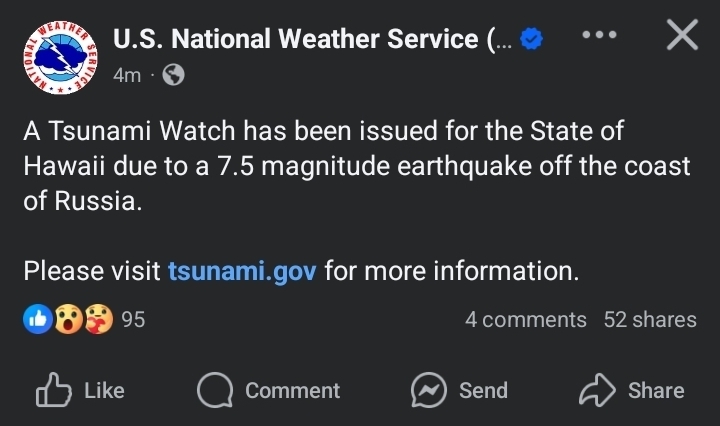
Task: Click the Care reaction emoji
Action: pyautogui.click(x=98, y=319)
